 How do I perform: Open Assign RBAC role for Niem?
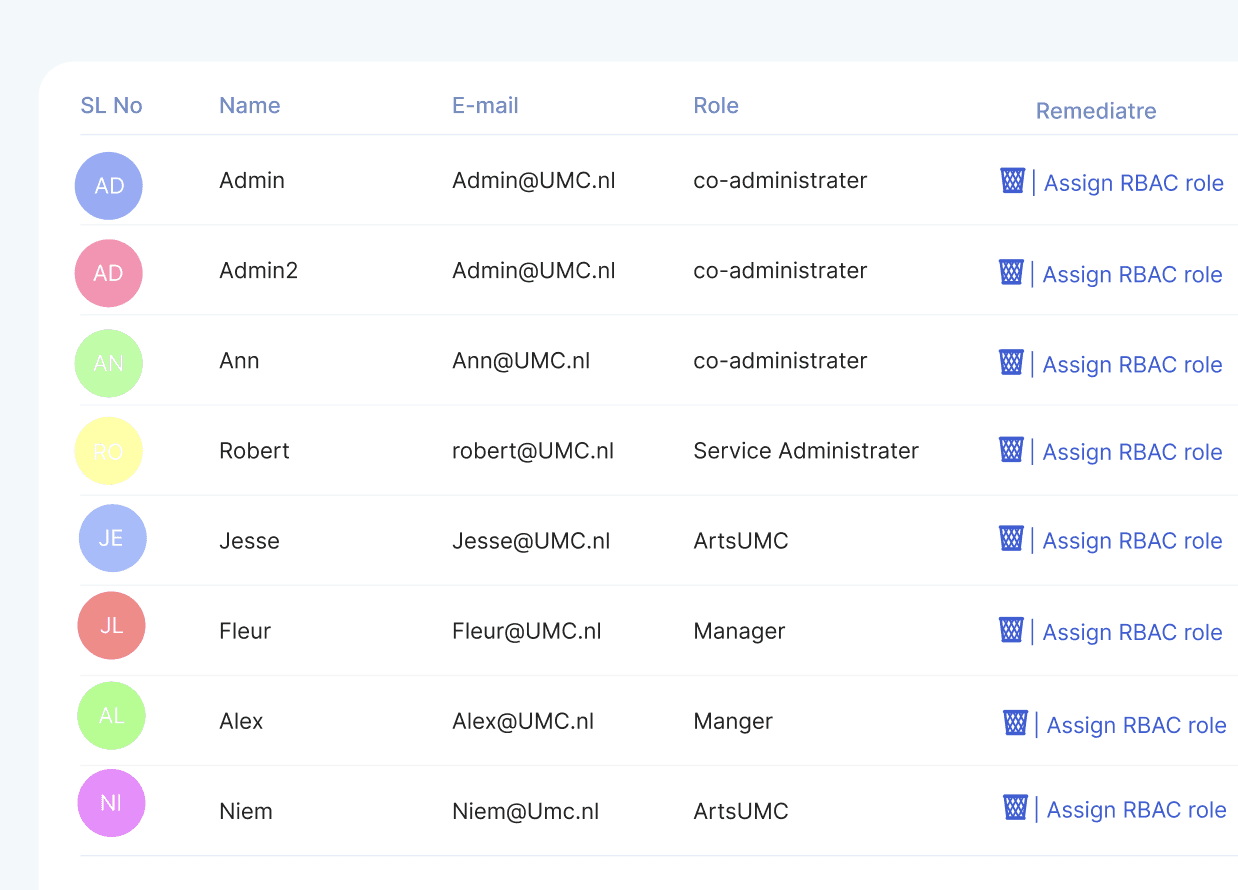(1137, 810)
